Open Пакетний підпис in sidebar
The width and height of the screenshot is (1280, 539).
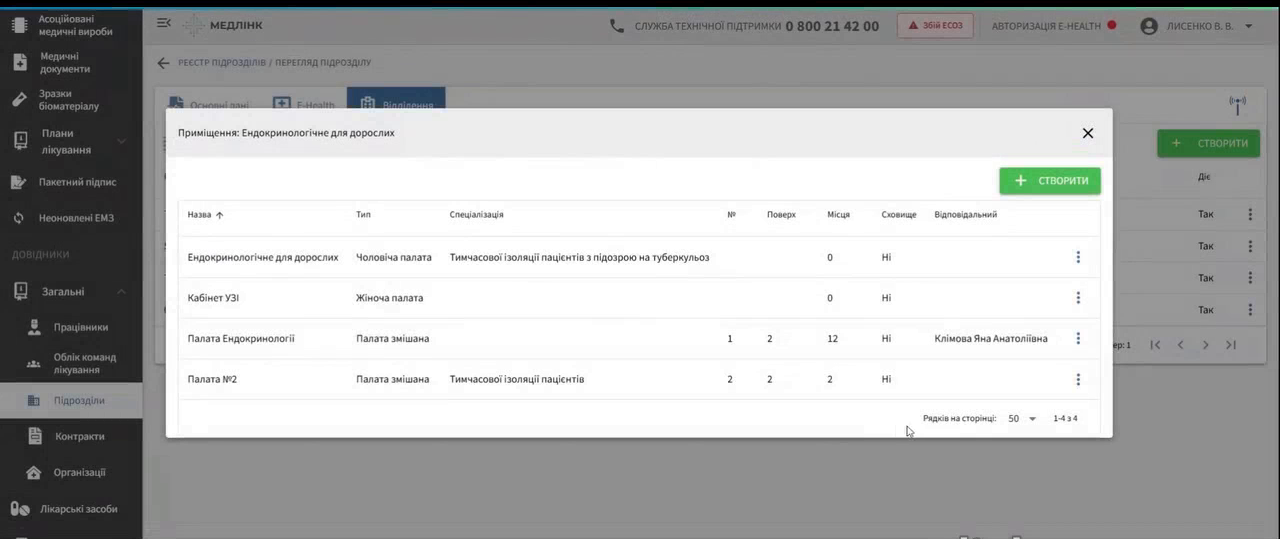pos(71,182)
